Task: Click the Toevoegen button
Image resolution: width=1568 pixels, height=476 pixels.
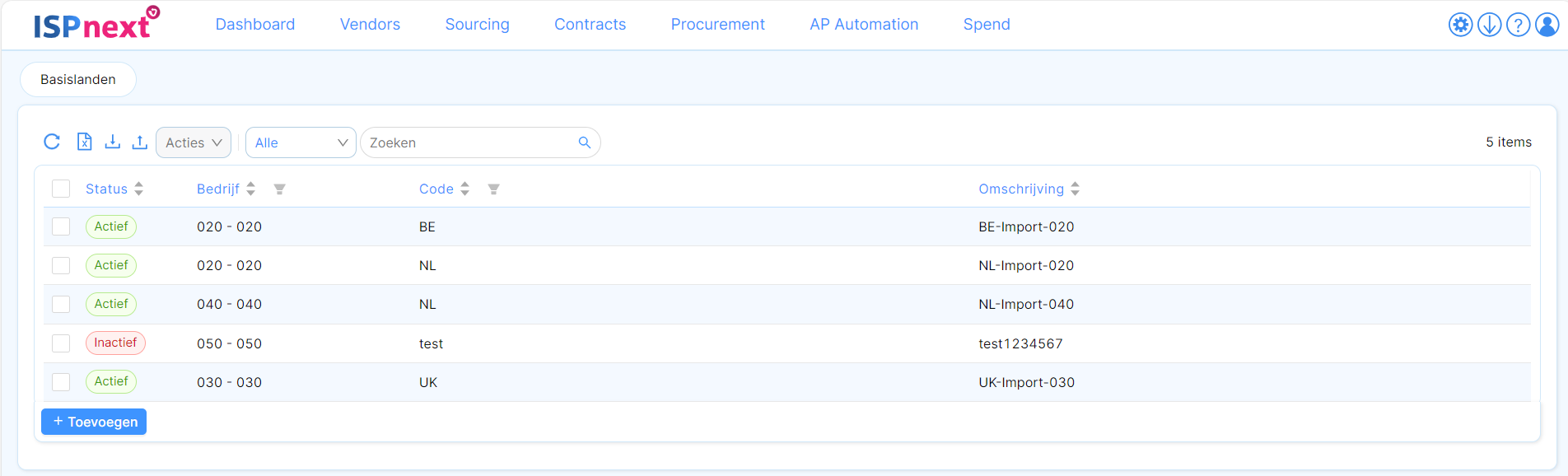Action: point(94,422)
